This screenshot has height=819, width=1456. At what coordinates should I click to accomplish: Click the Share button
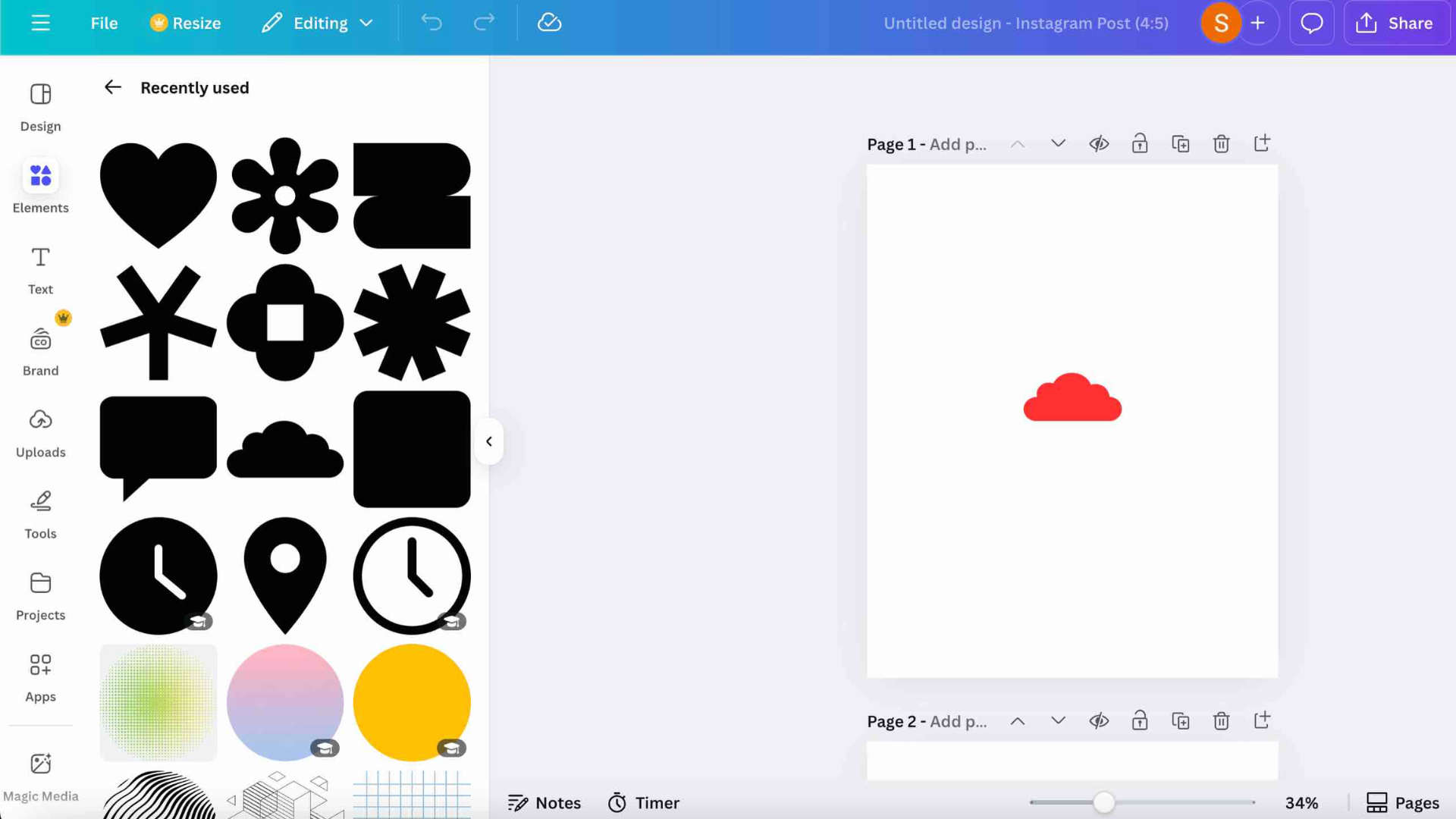1397,23
